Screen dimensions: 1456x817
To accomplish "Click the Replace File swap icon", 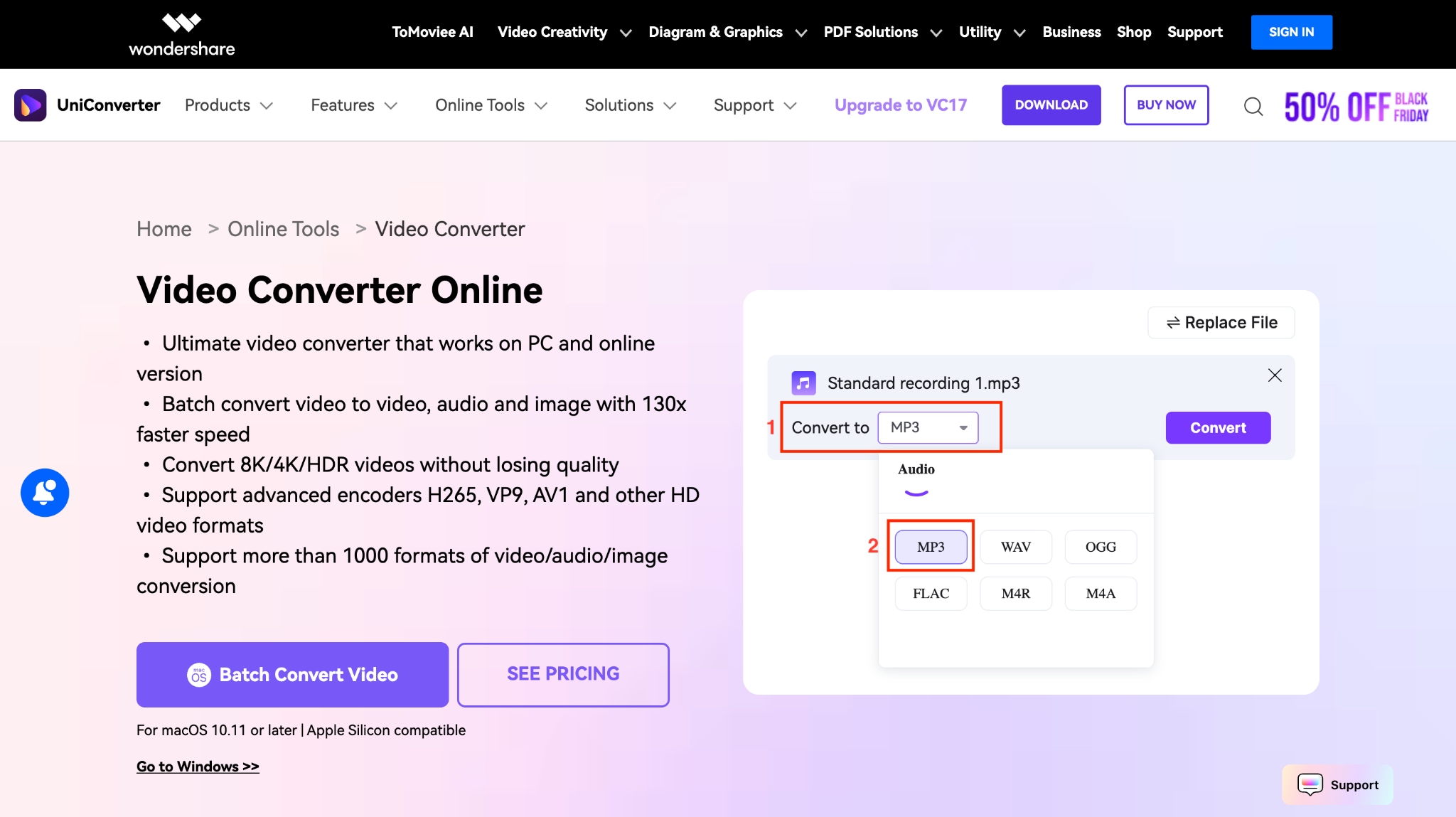I will click(1174, 322).
